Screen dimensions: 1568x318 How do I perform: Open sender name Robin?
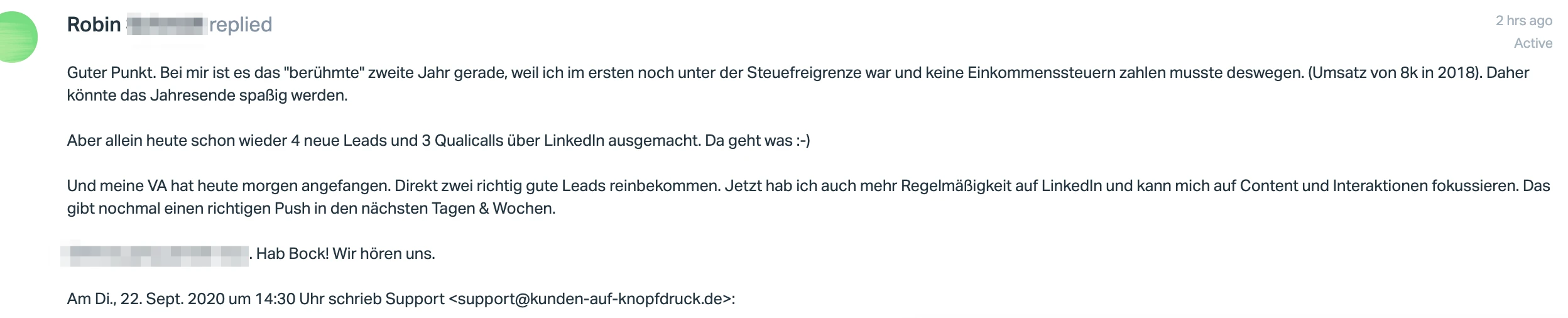pos(94,25)
